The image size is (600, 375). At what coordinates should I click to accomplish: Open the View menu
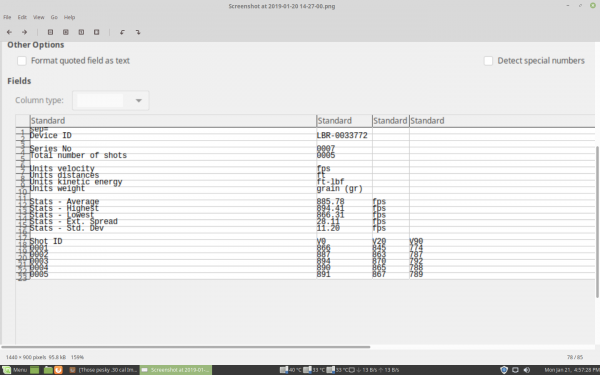coord(39,17)
